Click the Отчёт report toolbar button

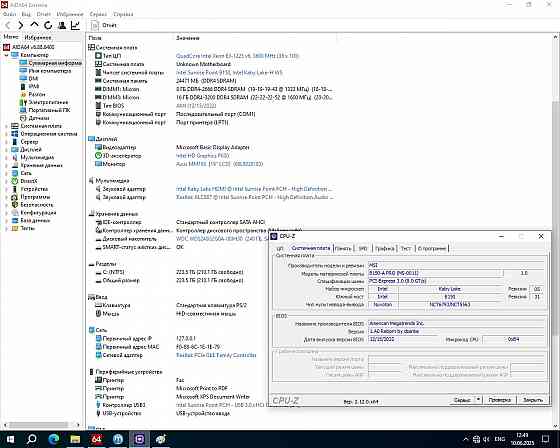coord(104,25)
